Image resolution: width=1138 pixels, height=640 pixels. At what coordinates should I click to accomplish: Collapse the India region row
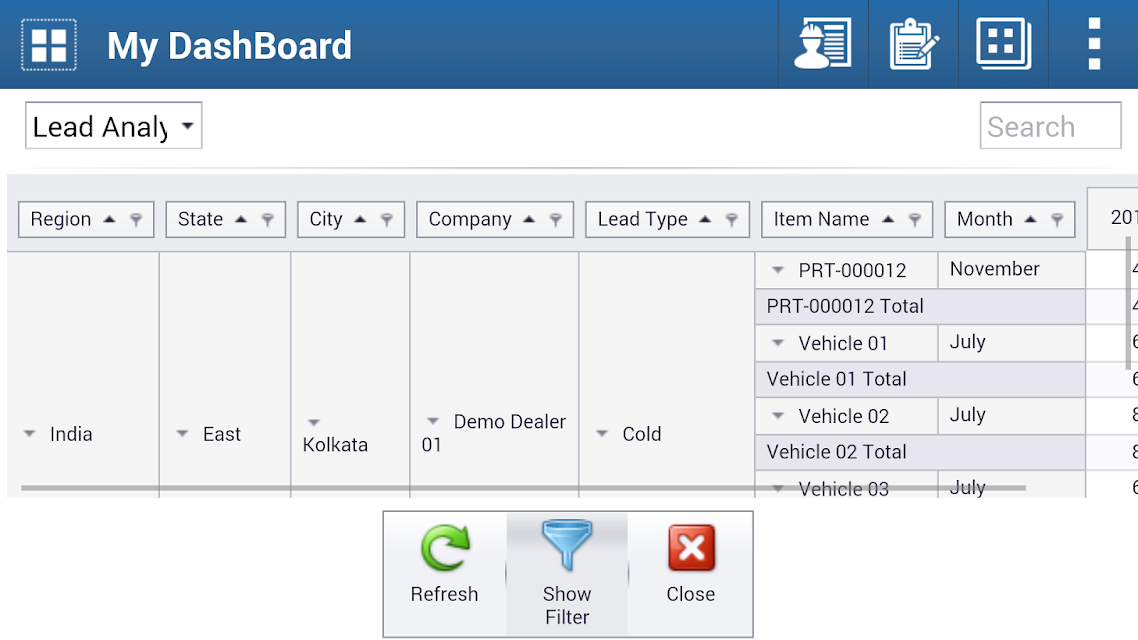click(x=30, y=434)
